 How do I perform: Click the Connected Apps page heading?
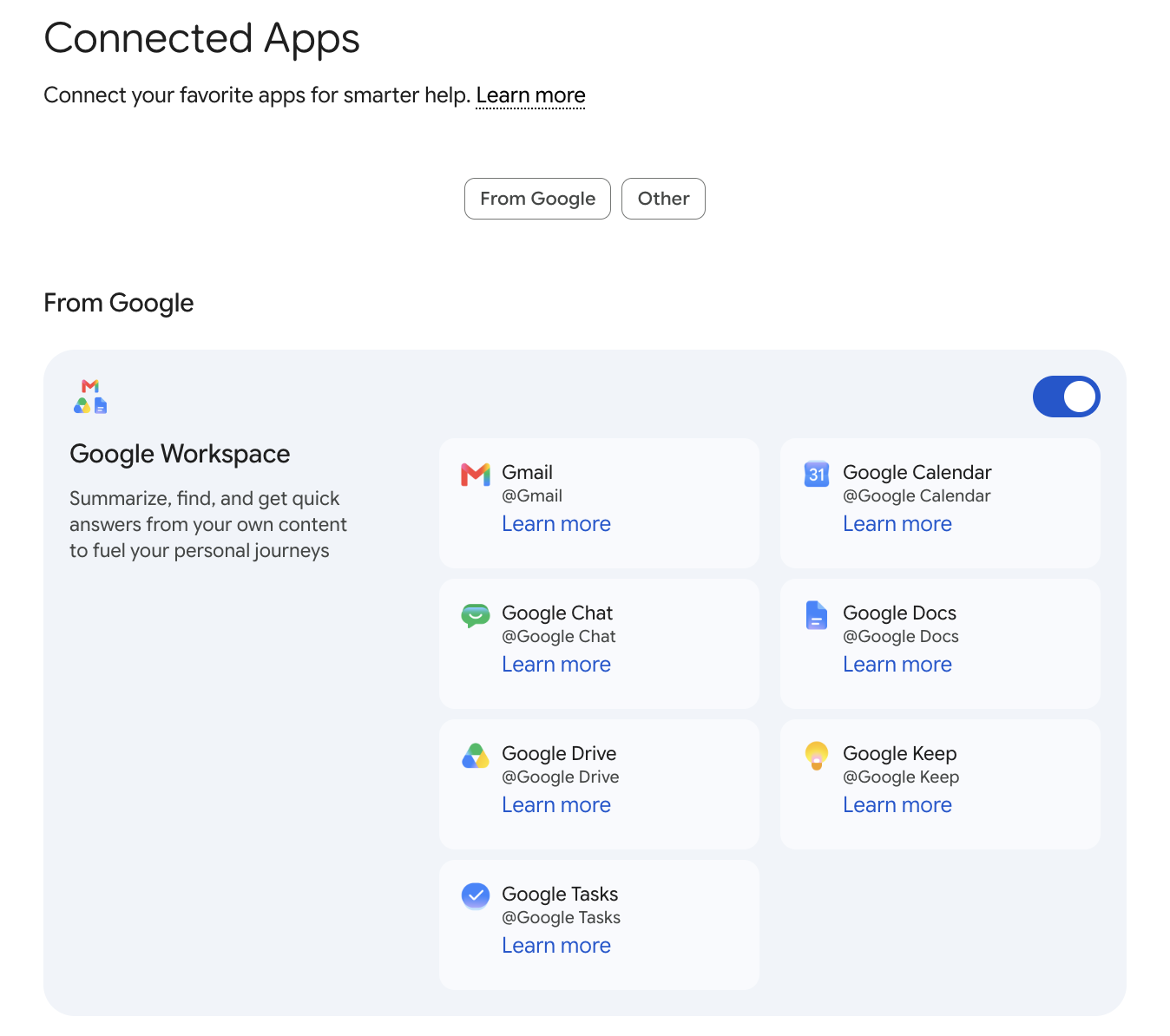202,38
